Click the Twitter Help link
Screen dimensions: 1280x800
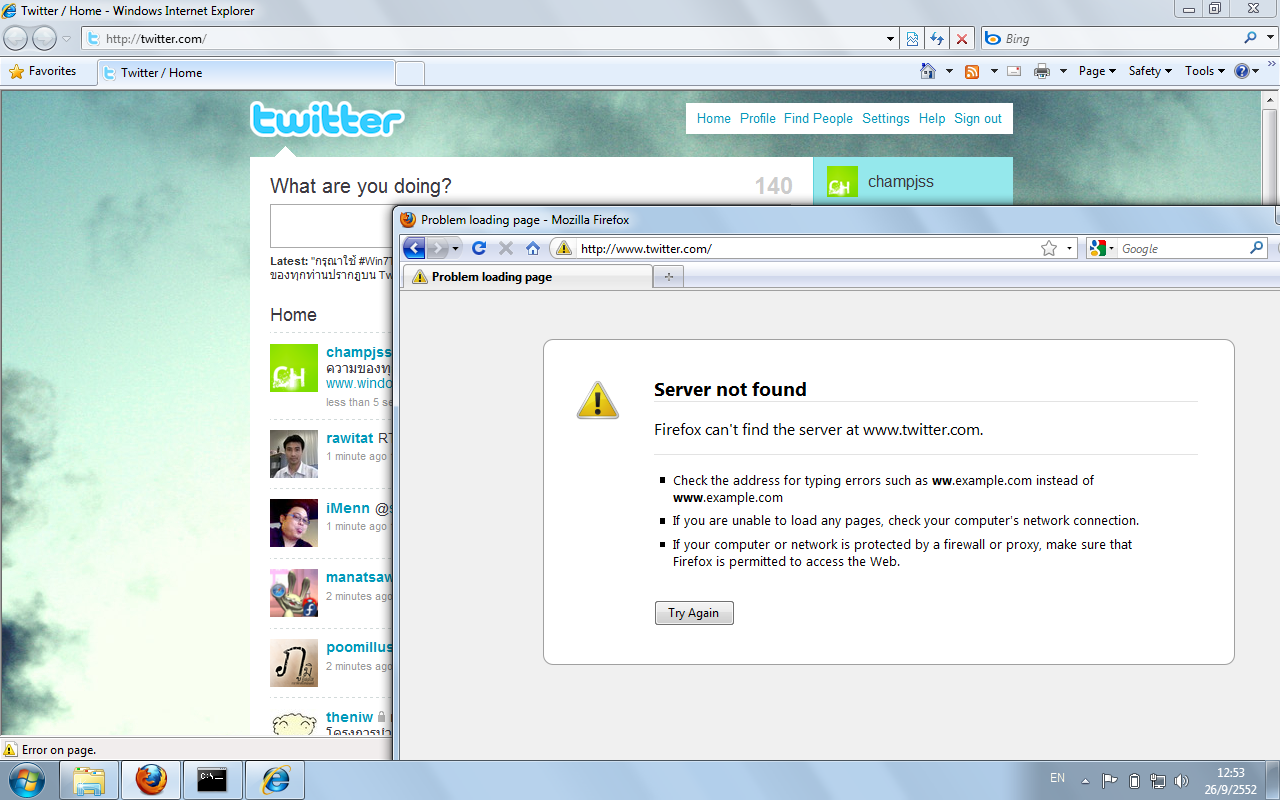pyautogui.click(x=932, y=118)
